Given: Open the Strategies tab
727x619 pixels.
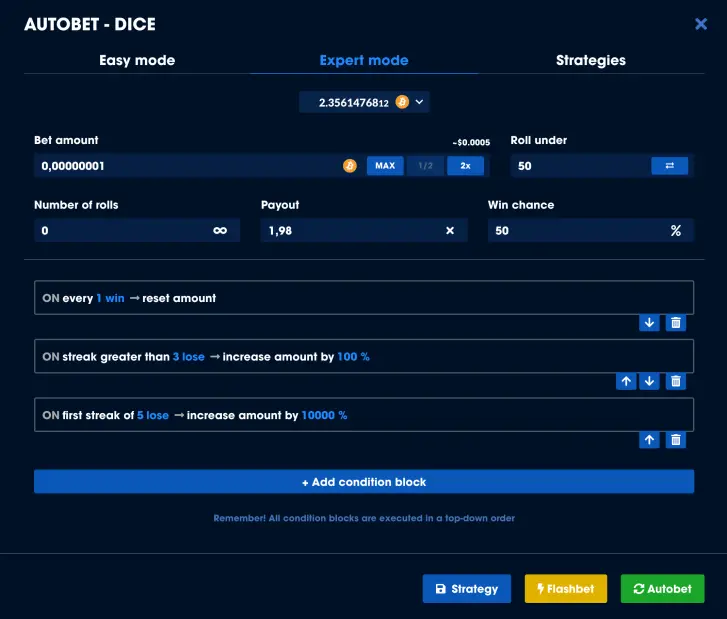Looking at the screenshot, I should coord(591,60).
